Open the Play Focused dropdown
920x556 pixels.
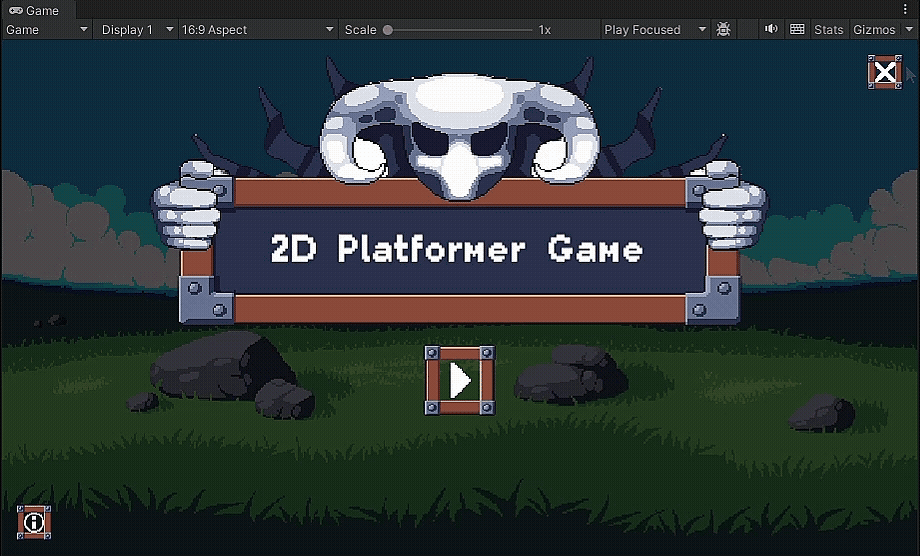655,30
